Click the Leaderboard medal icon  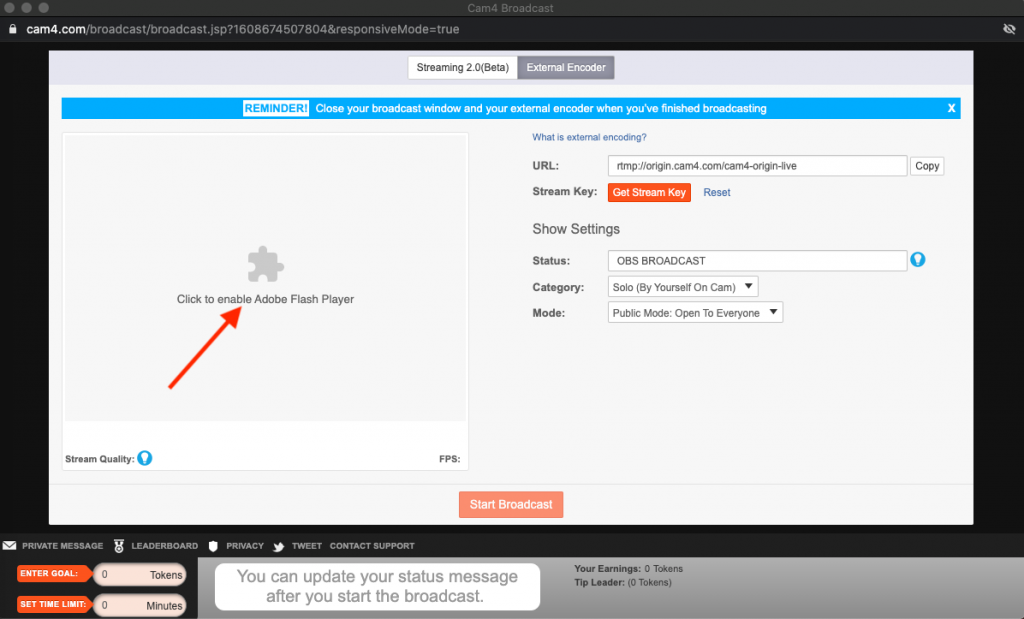(x=119, y=546)
